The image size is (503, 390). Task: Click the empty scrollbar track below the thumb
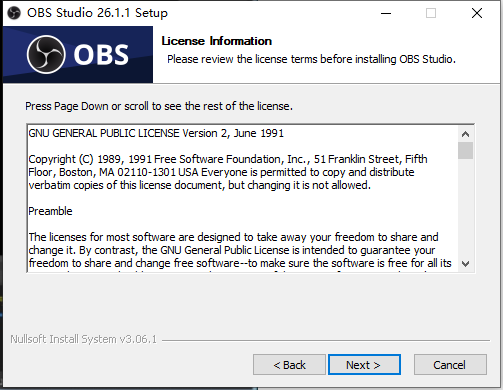pos(465,207)
